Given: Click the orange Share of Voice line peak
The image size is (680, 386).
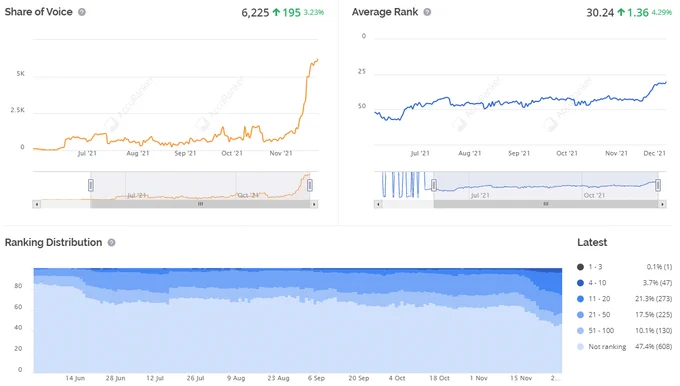Looking at the screenshot, I should pos(317,59).
